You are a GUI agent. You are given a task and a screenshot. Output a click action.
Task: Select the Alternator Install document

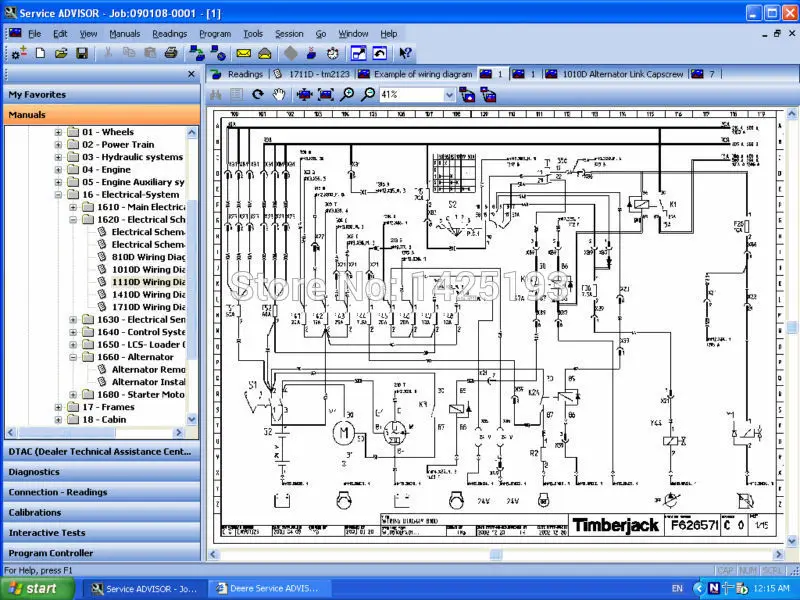(148, 382)
